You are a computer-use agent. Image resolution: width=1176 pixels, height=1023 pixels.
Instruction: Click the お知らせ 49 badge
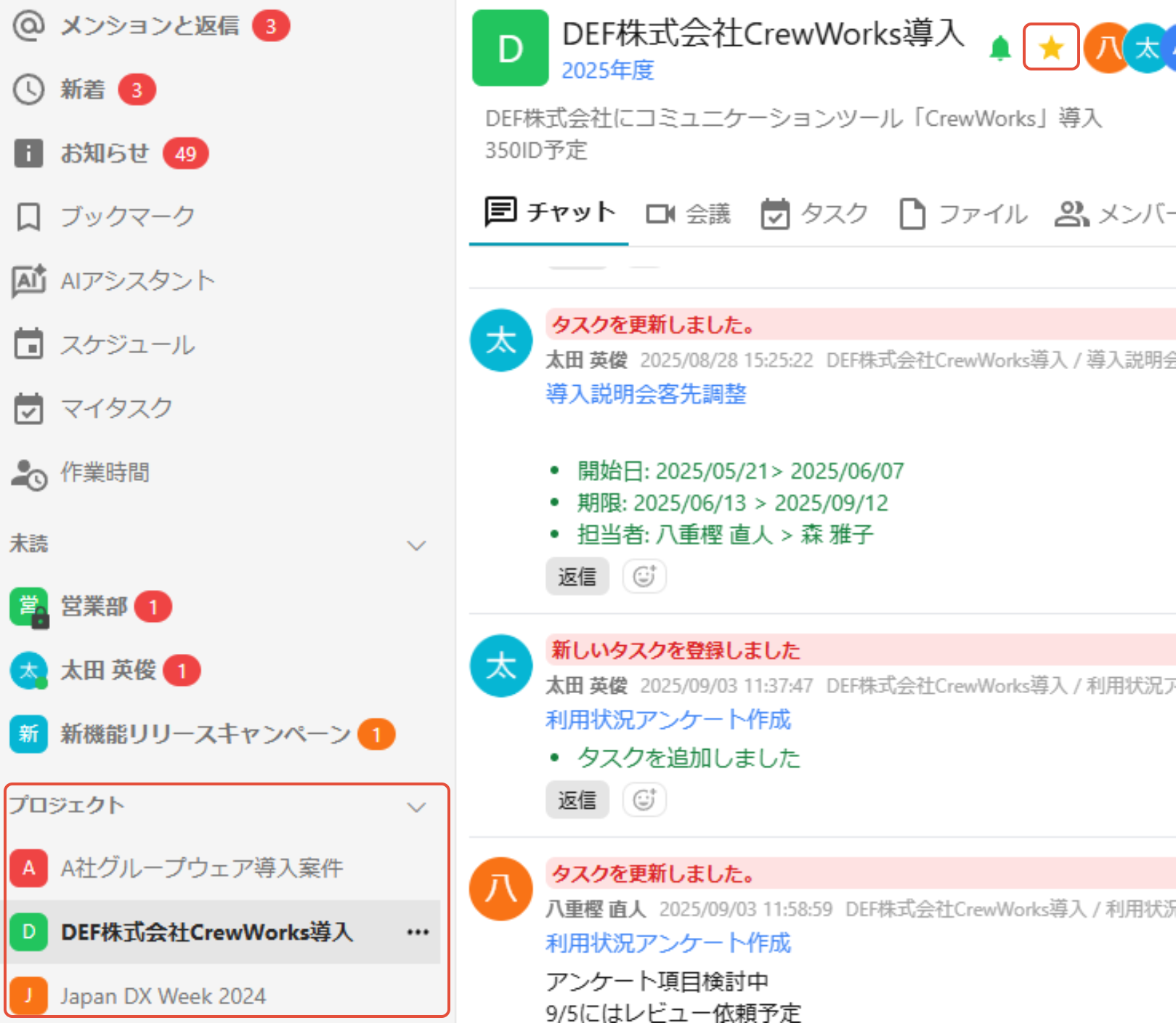click(x=185, y=153)
